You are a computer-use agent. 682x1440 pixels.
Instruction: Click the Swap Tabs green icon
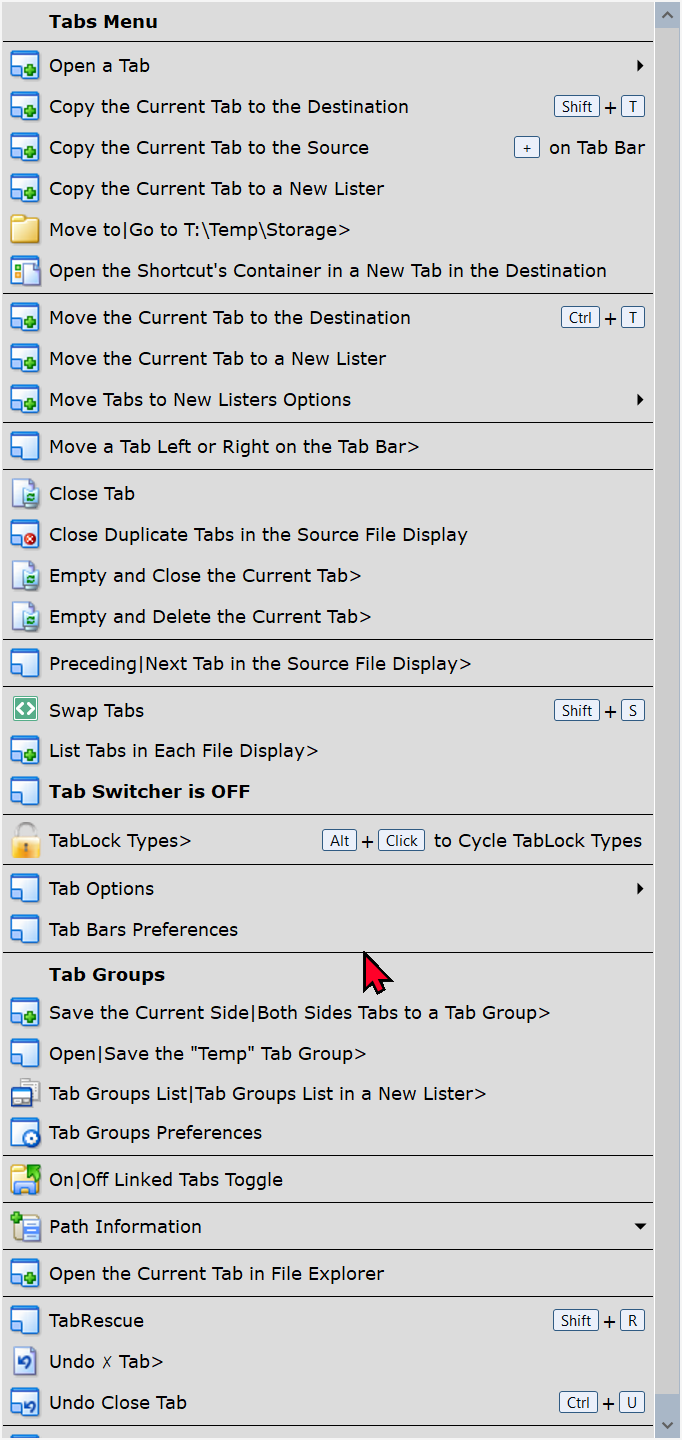pos(24,710)
